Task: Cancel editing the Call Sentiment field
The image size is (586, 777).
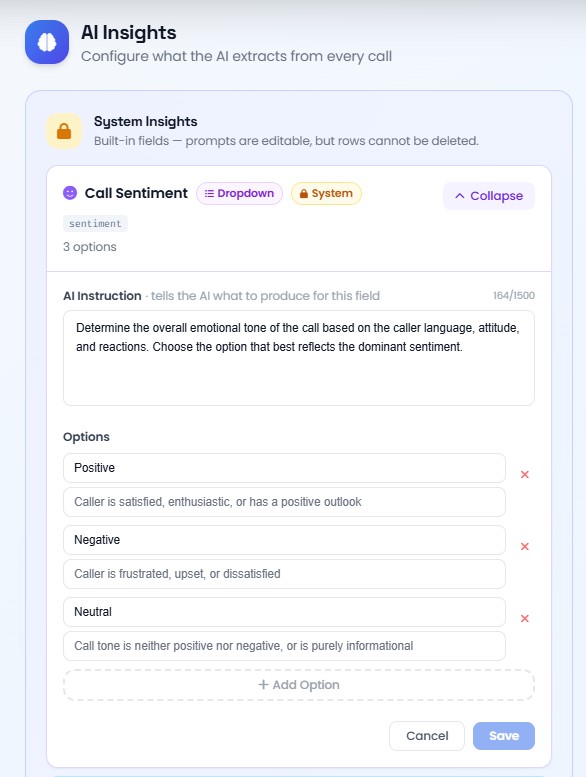Action: coord(427,736)
